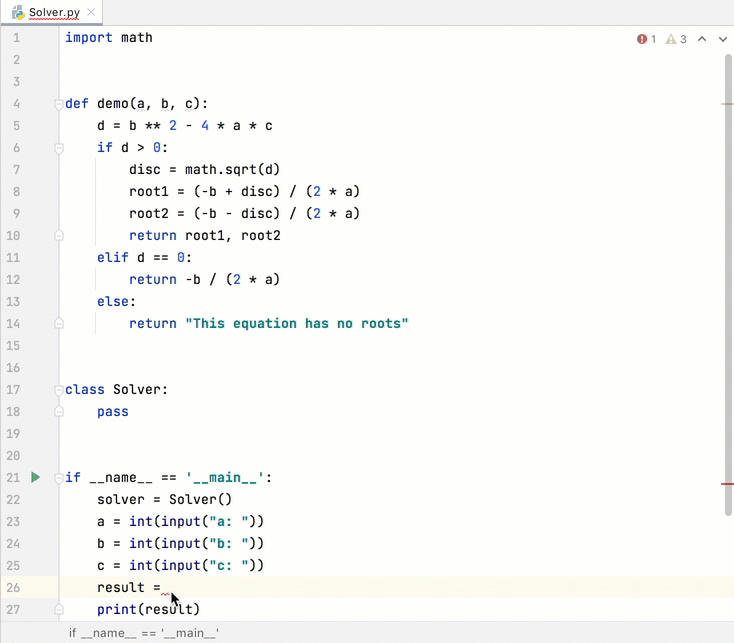The width and height of the screenshot is (734, 643).
Task: Go to next highlighted error arrow
Action: pos(723,39)
